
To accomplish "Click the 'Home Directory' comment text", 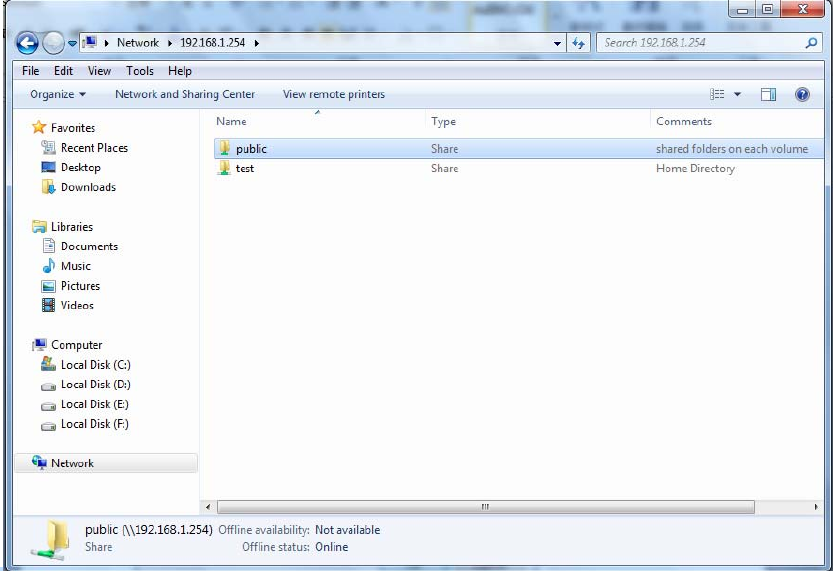I will pos(695,168).
